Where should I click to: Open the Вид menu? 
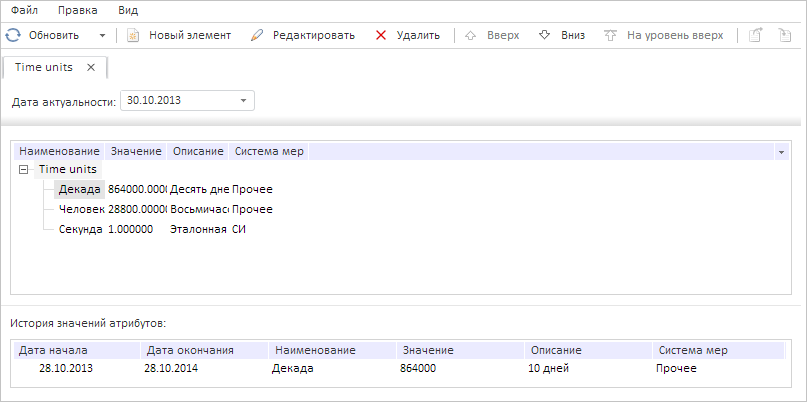(x=128, y=9)
